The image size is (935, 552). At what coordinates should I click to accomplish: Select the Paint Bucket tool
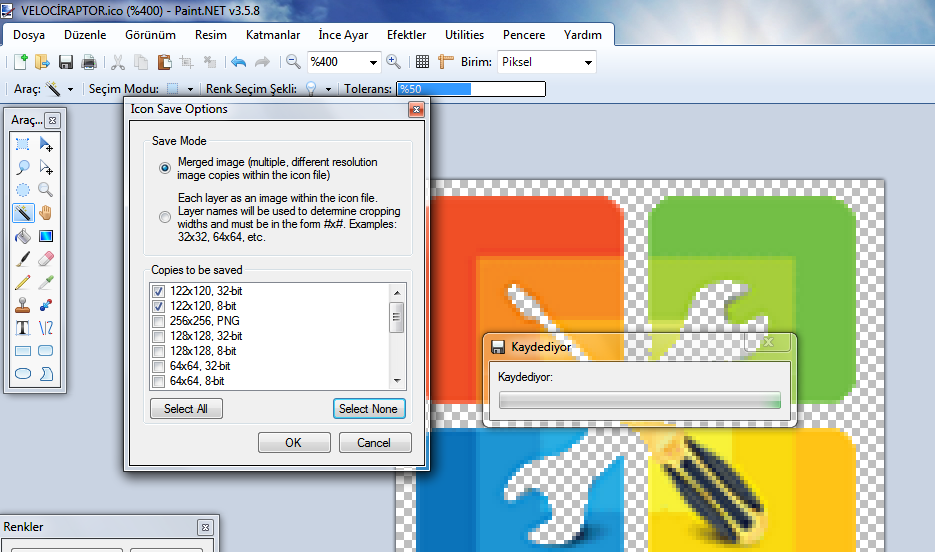(23, 236)
